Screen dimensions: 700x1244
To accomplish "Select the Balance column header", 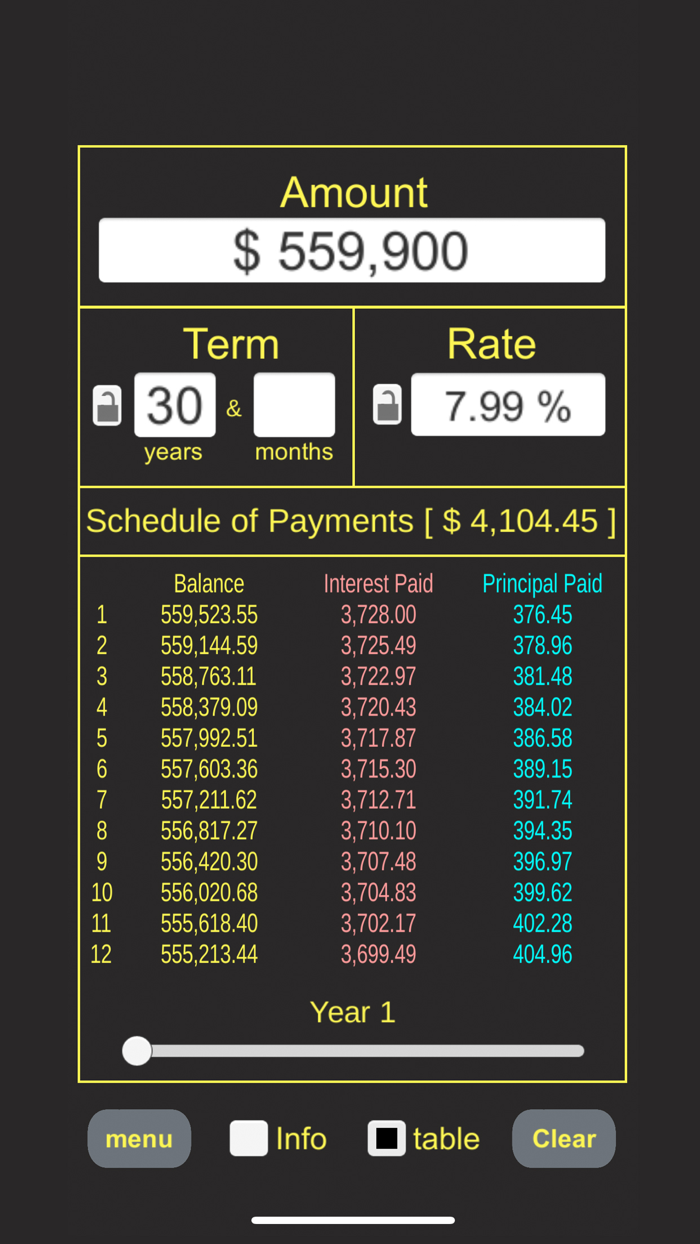I will pos(209,583).
